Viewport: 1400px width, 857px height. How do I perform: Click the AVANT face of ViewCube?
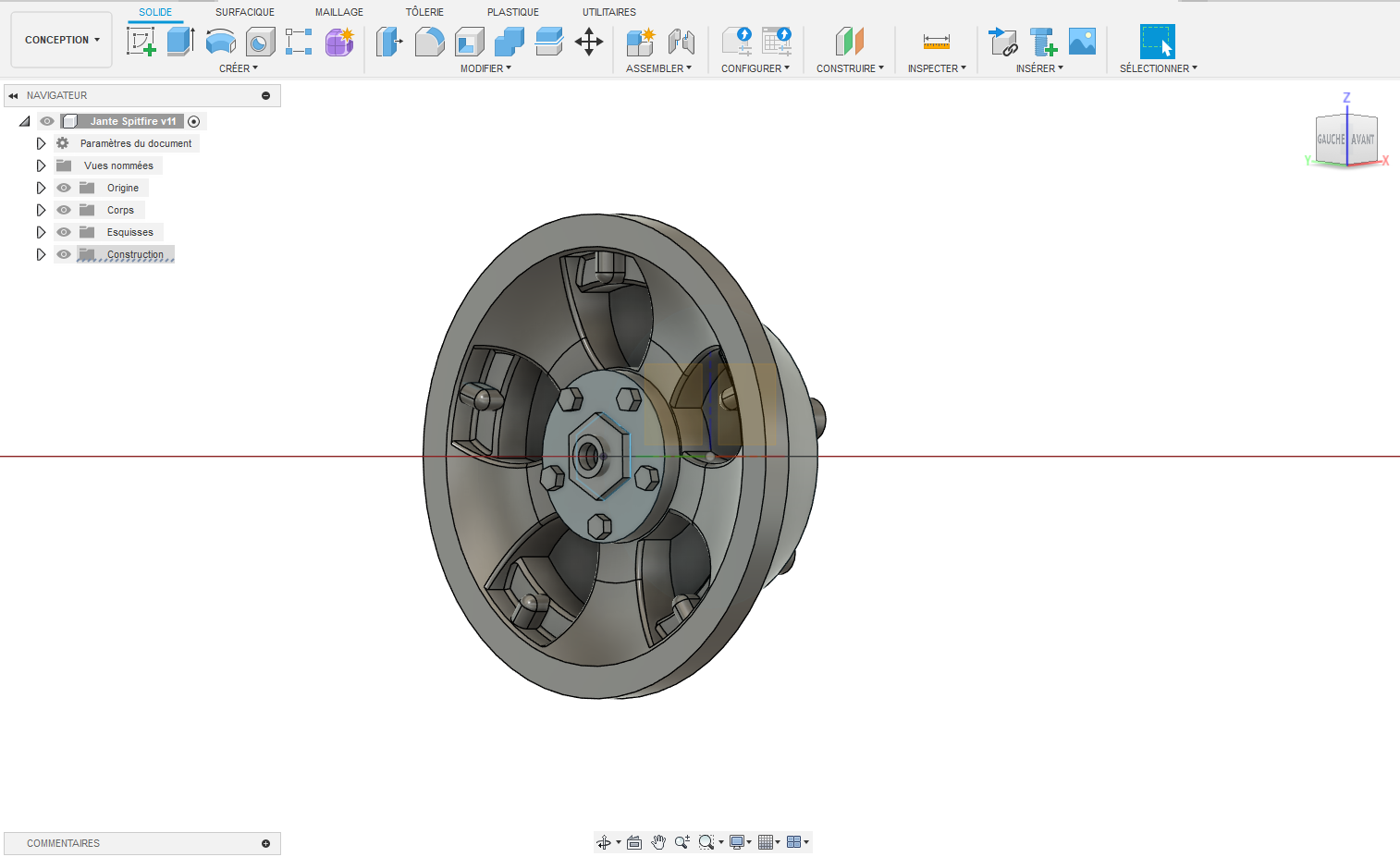1363,140
